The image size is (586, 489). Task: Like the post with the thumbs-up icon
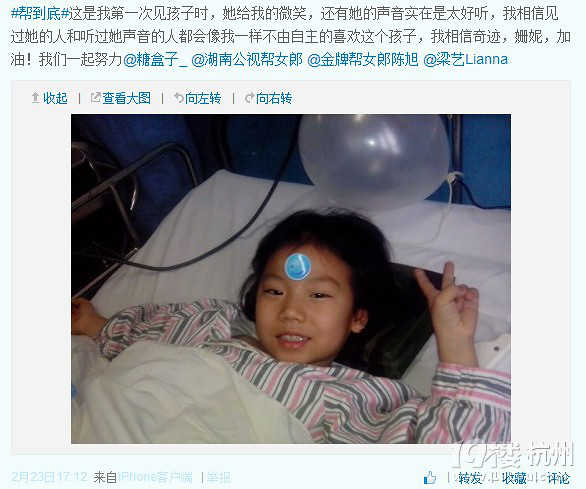[x=430, y=477]
